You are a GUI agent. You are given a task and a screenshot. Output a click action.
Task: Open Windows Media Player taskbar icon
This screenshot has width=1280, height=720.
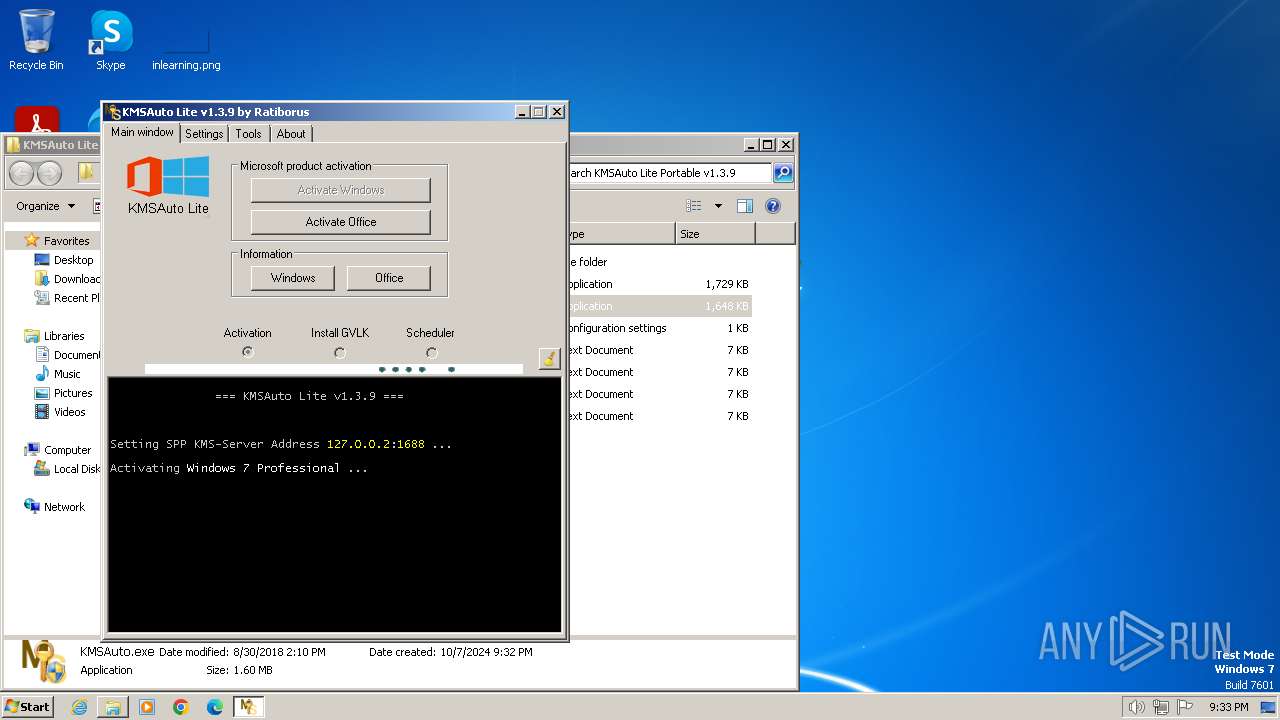tap(147, 707)
